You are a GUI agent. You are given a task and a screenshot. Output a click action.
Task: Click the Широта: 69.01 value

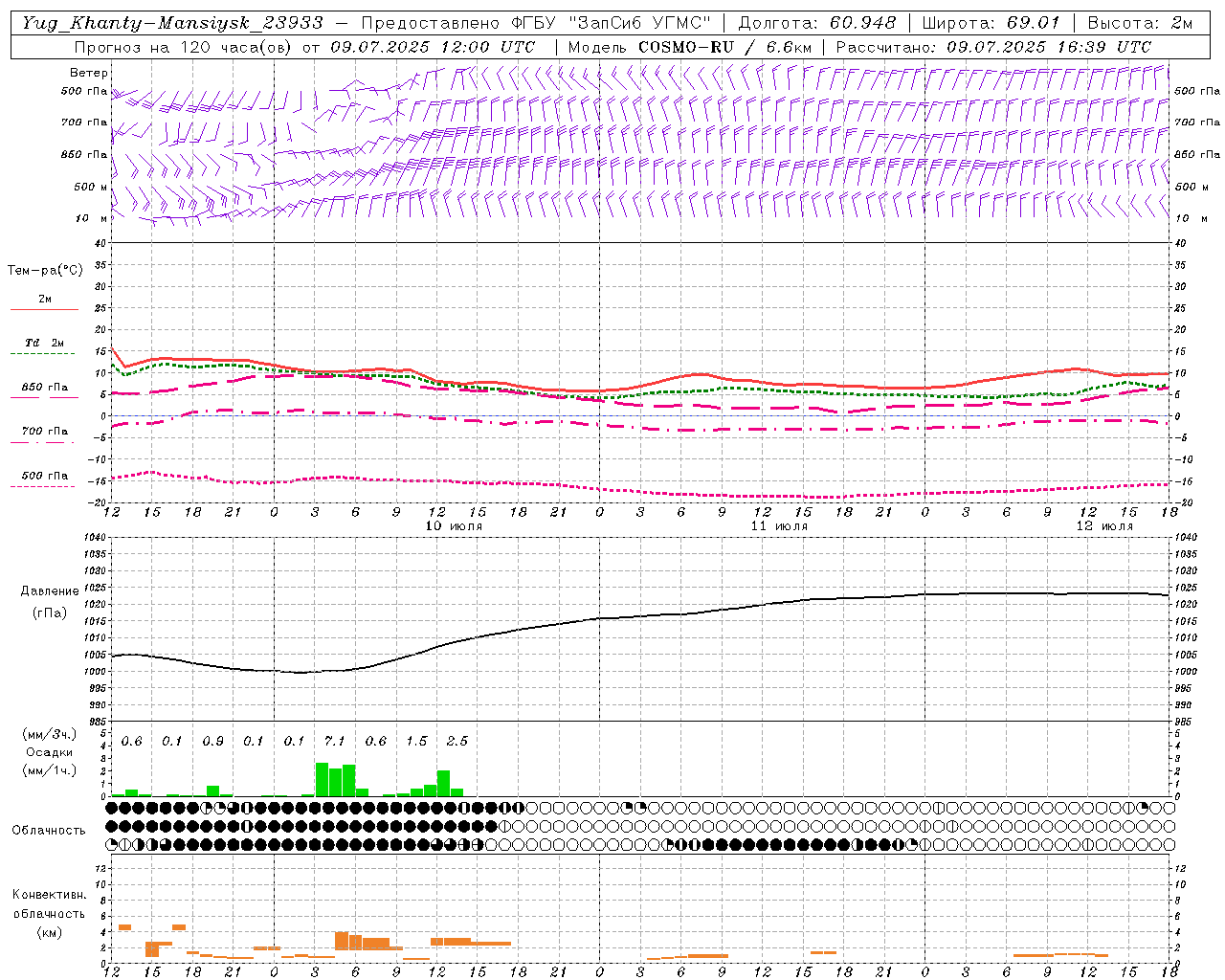click(x=991, y=23)
